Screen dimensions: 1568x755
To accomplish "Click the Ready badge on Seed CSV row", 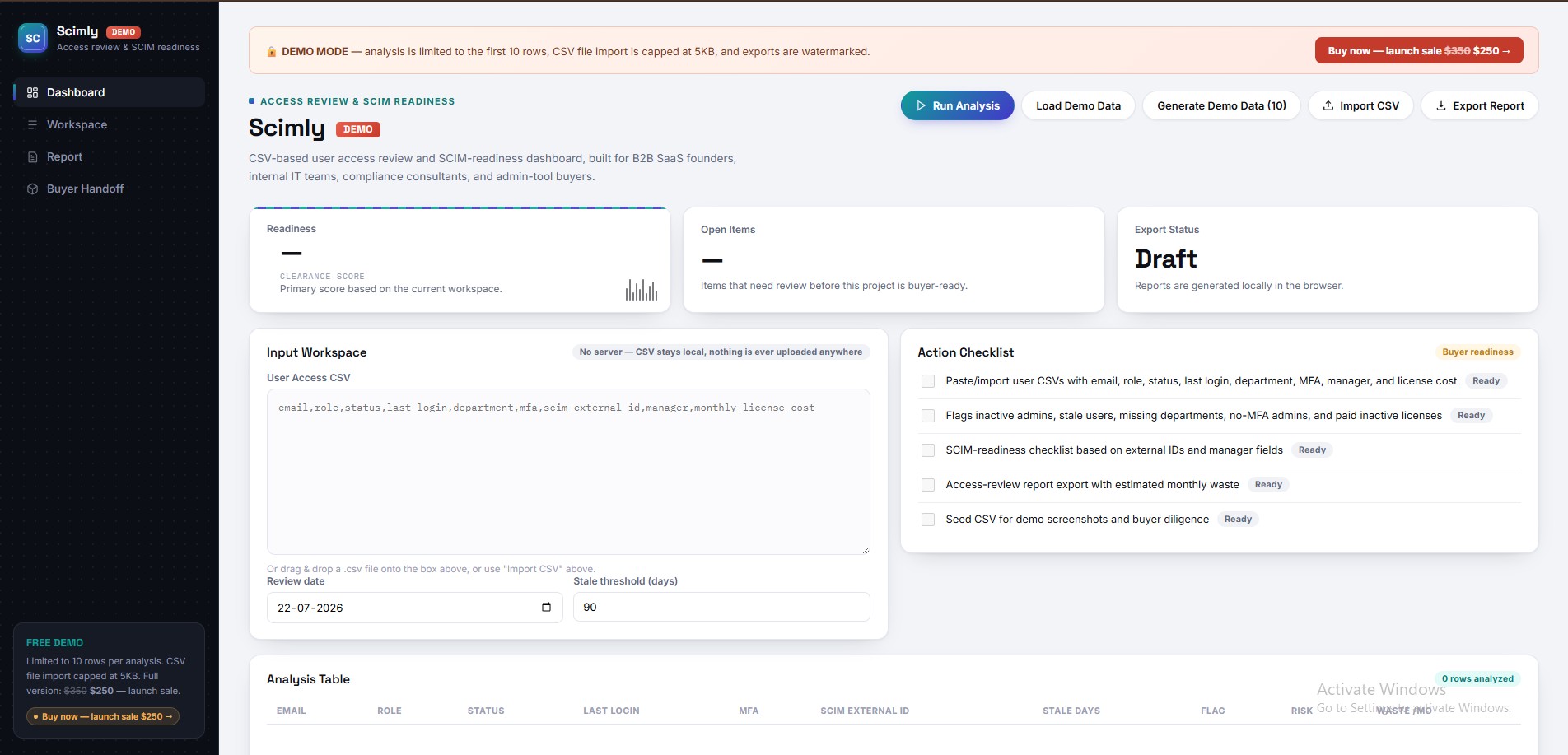I will [1238, 519].
